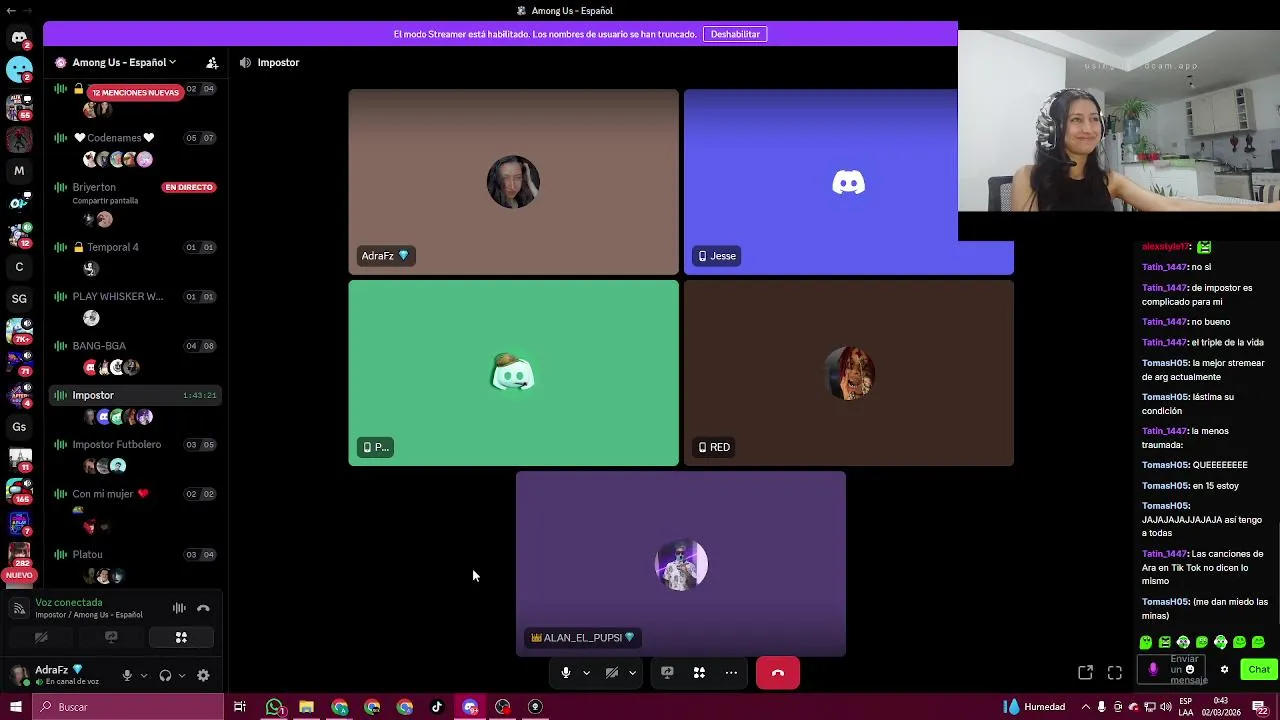Open output device arrow in user panel
The height and width of the screenshot is (720, 1280).
point(182,675)
